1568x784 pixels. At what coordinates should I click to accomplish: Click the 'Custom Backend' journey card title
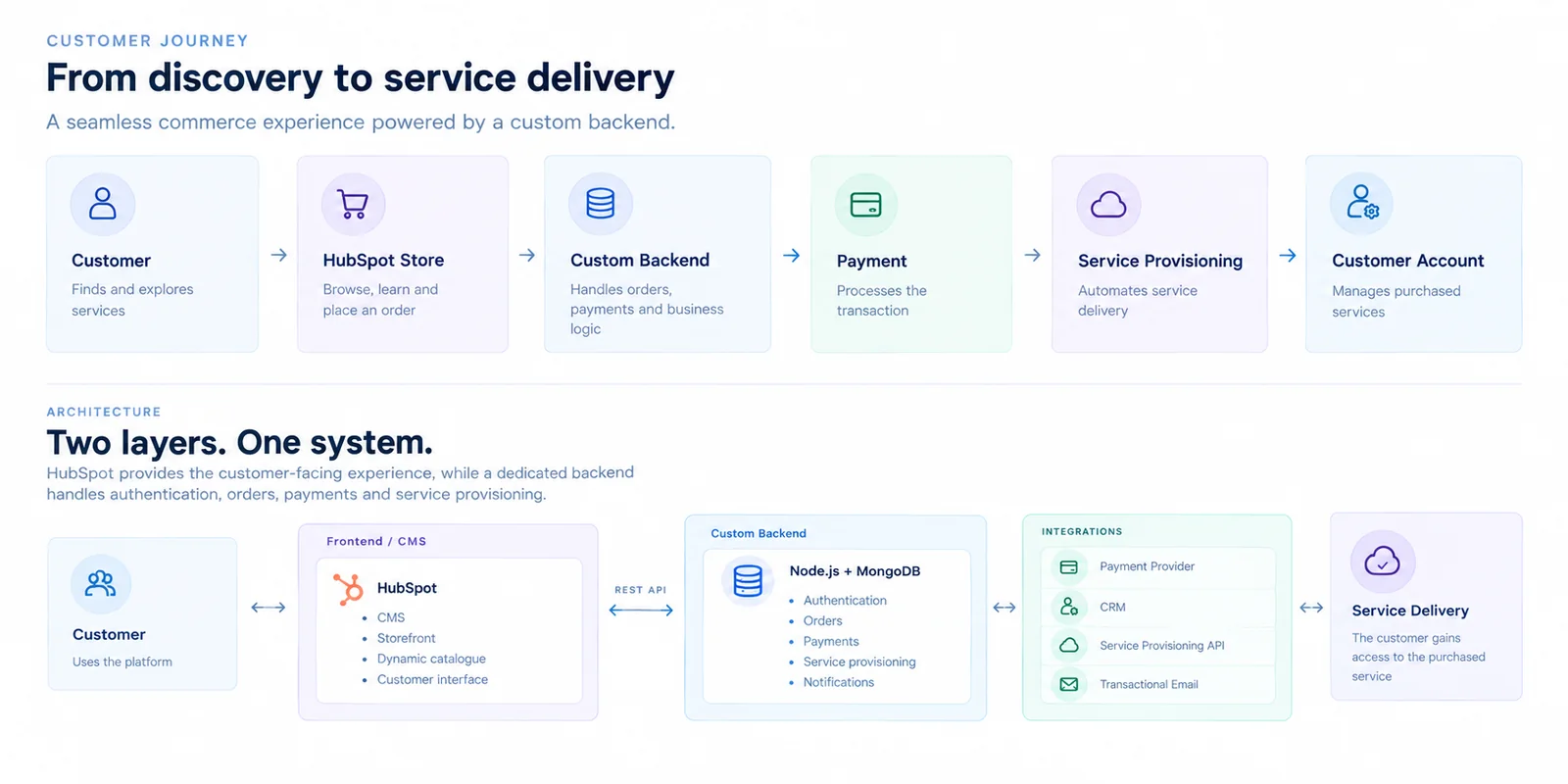[640, 260]
